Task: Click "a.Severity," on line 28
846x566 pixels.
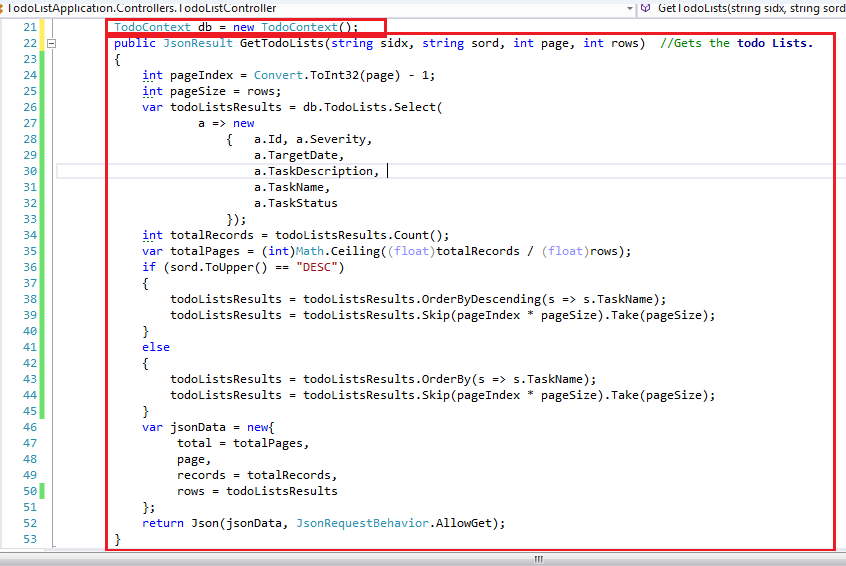Action: click(x=334, y=139)
